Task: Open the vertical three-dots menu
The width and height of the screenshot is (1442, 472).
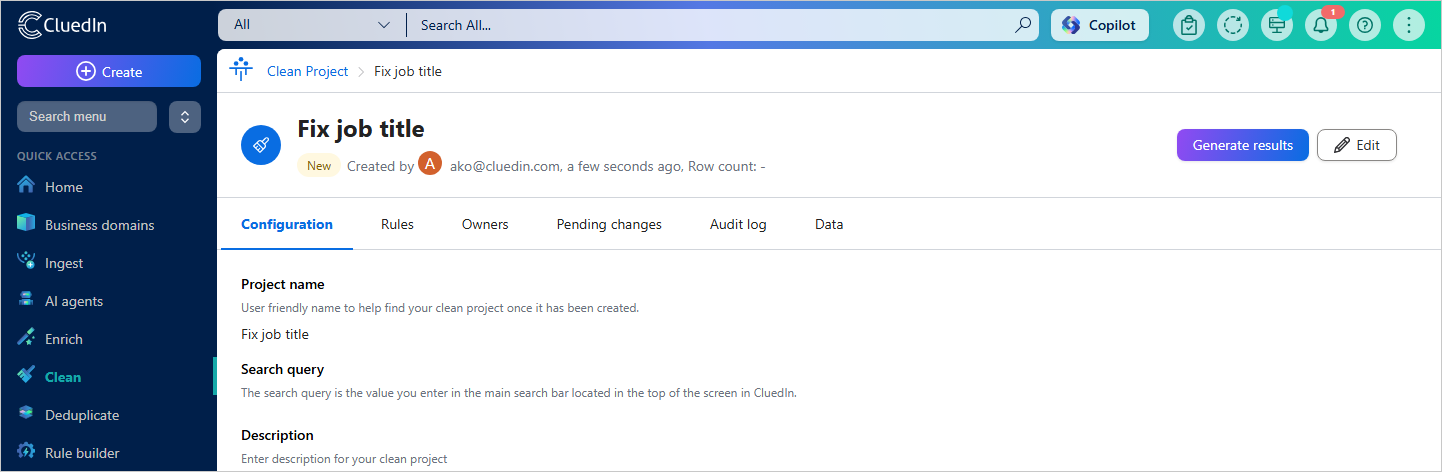Action: pyautogui.click(x=1409, y=25)
